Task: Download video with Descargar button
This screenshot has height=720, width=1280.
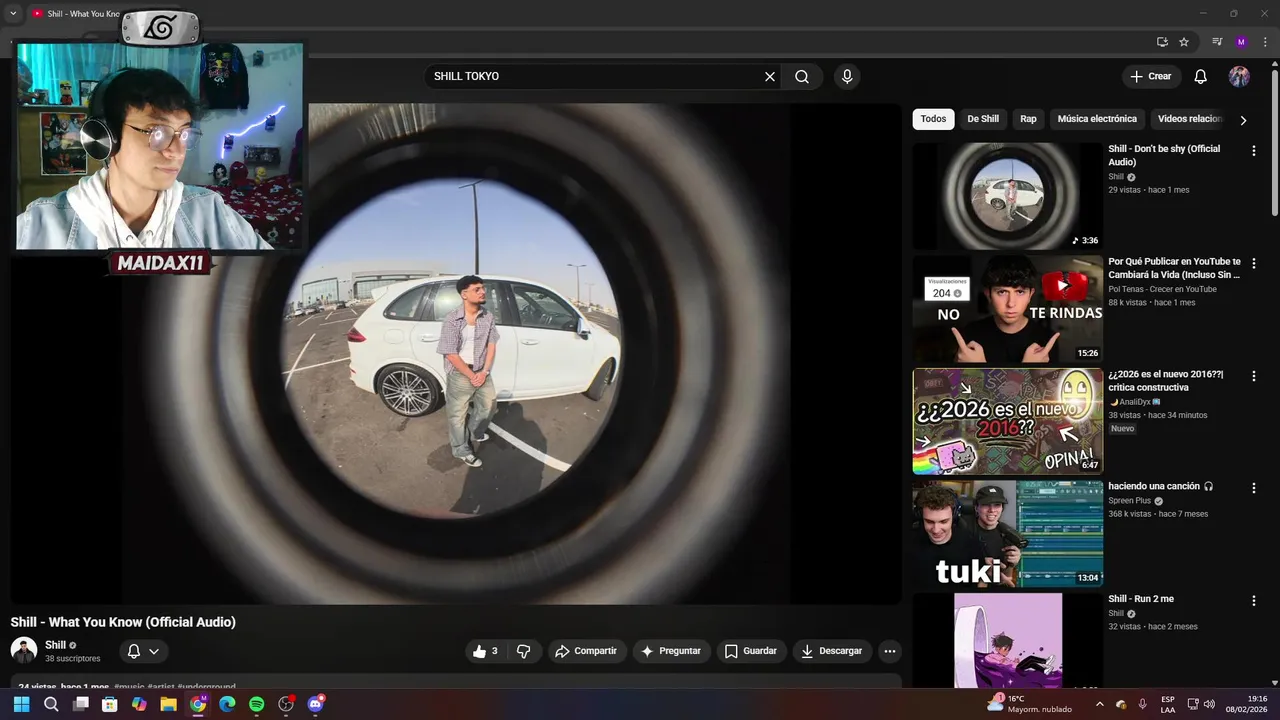Action: [x=832, y=651]
